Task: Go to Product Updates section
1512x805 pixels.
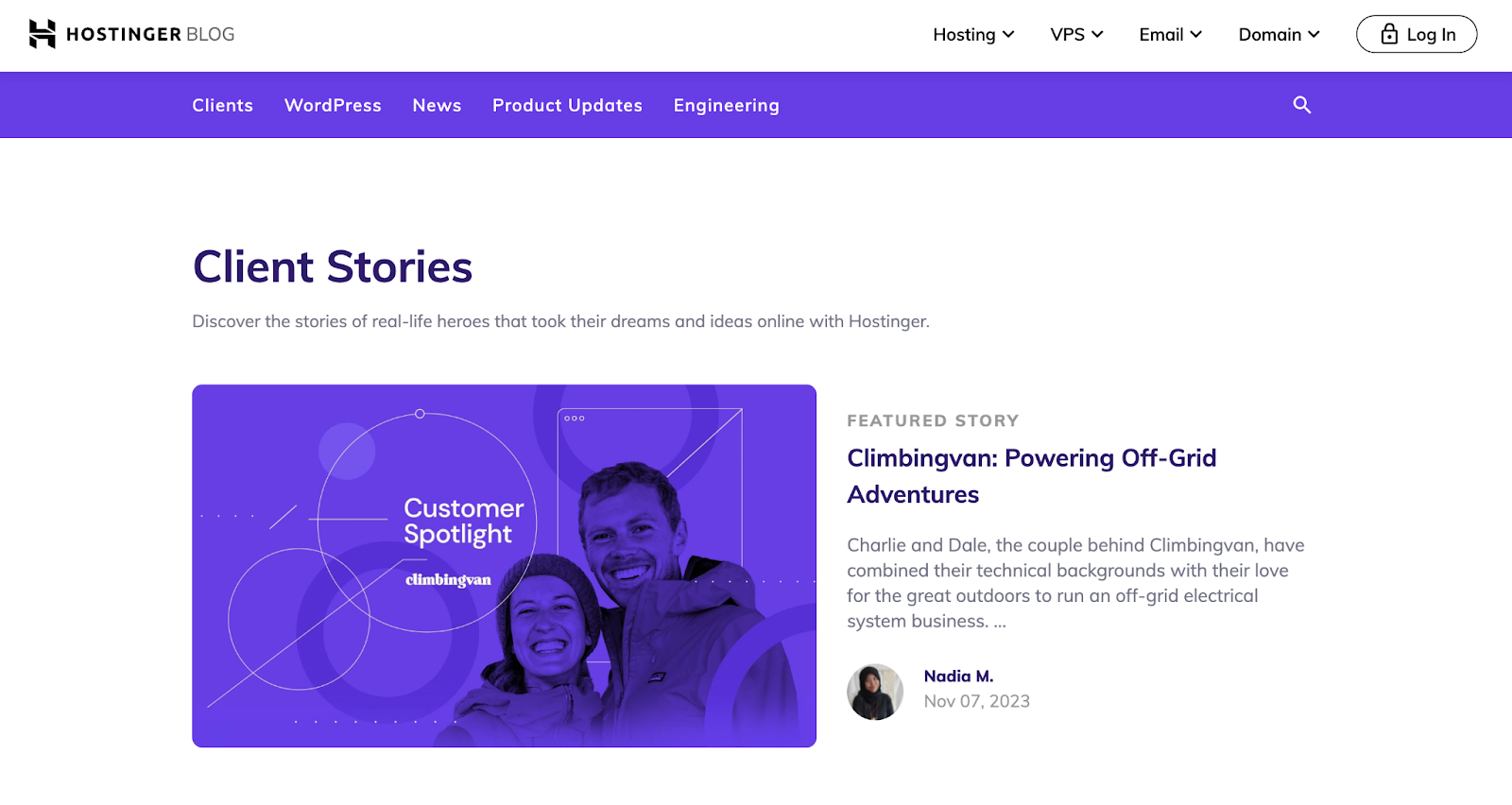Action: tap(567, 105)
